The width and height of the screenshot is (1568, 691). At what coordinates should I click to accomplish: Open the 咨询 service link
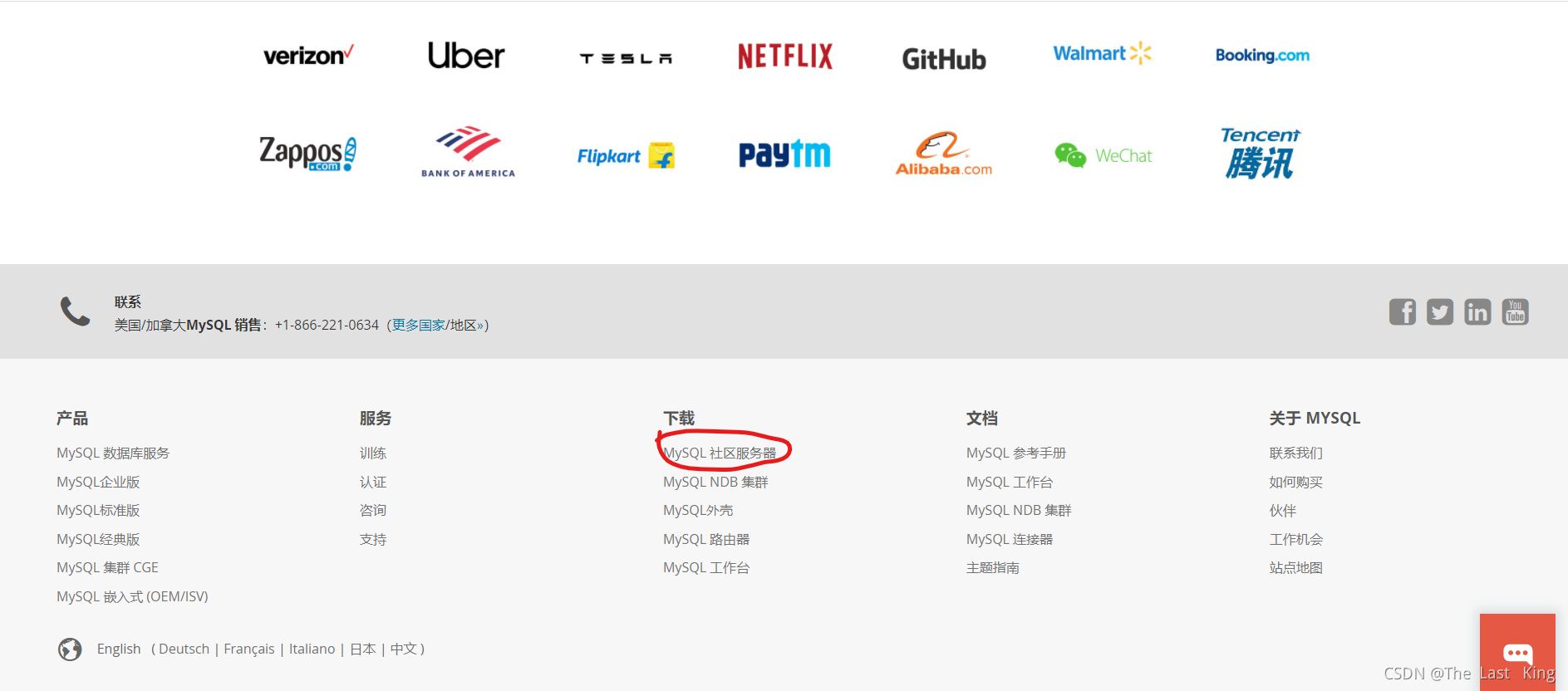(x=373, y=510)
